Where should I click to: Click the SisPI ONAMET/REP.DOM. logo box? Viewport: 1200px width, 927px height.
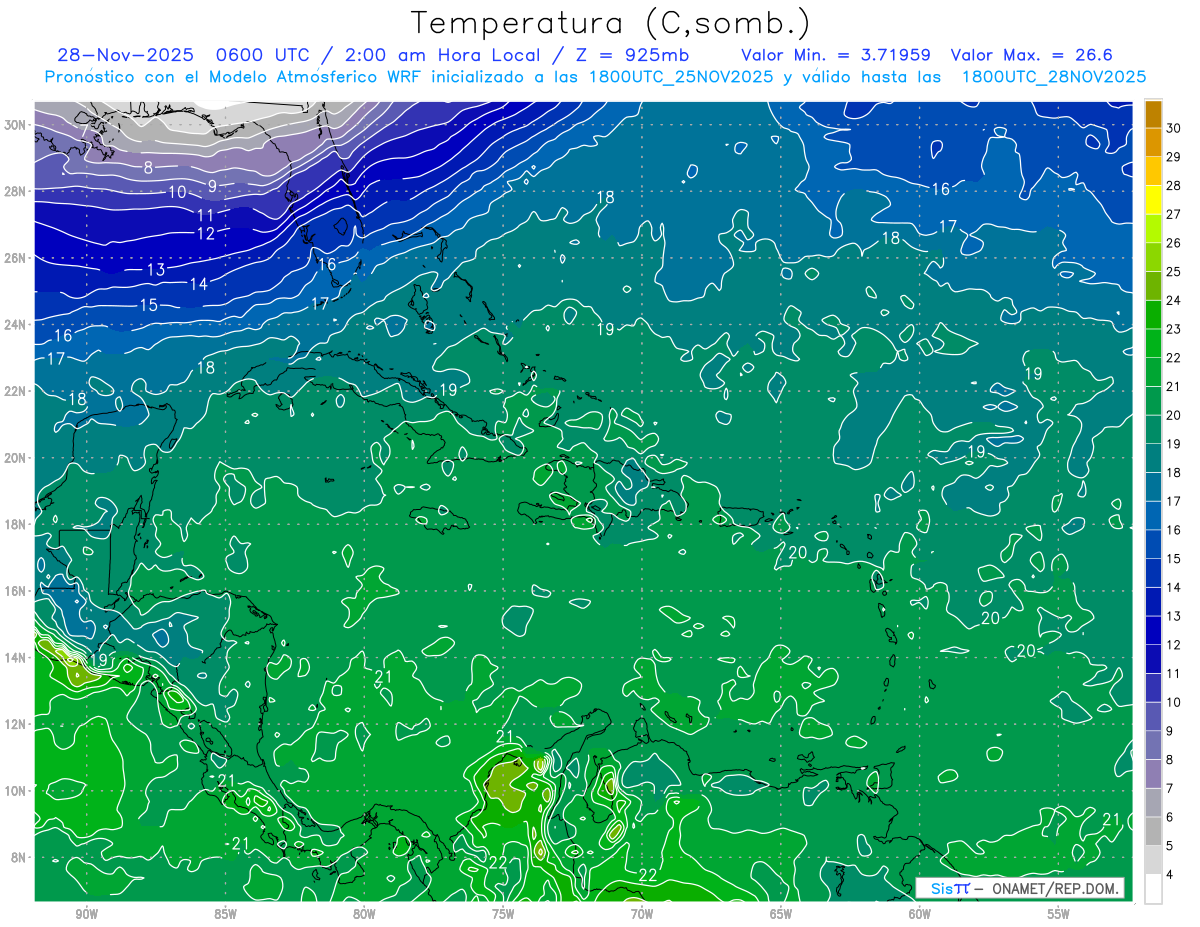tap(1020, 888)
